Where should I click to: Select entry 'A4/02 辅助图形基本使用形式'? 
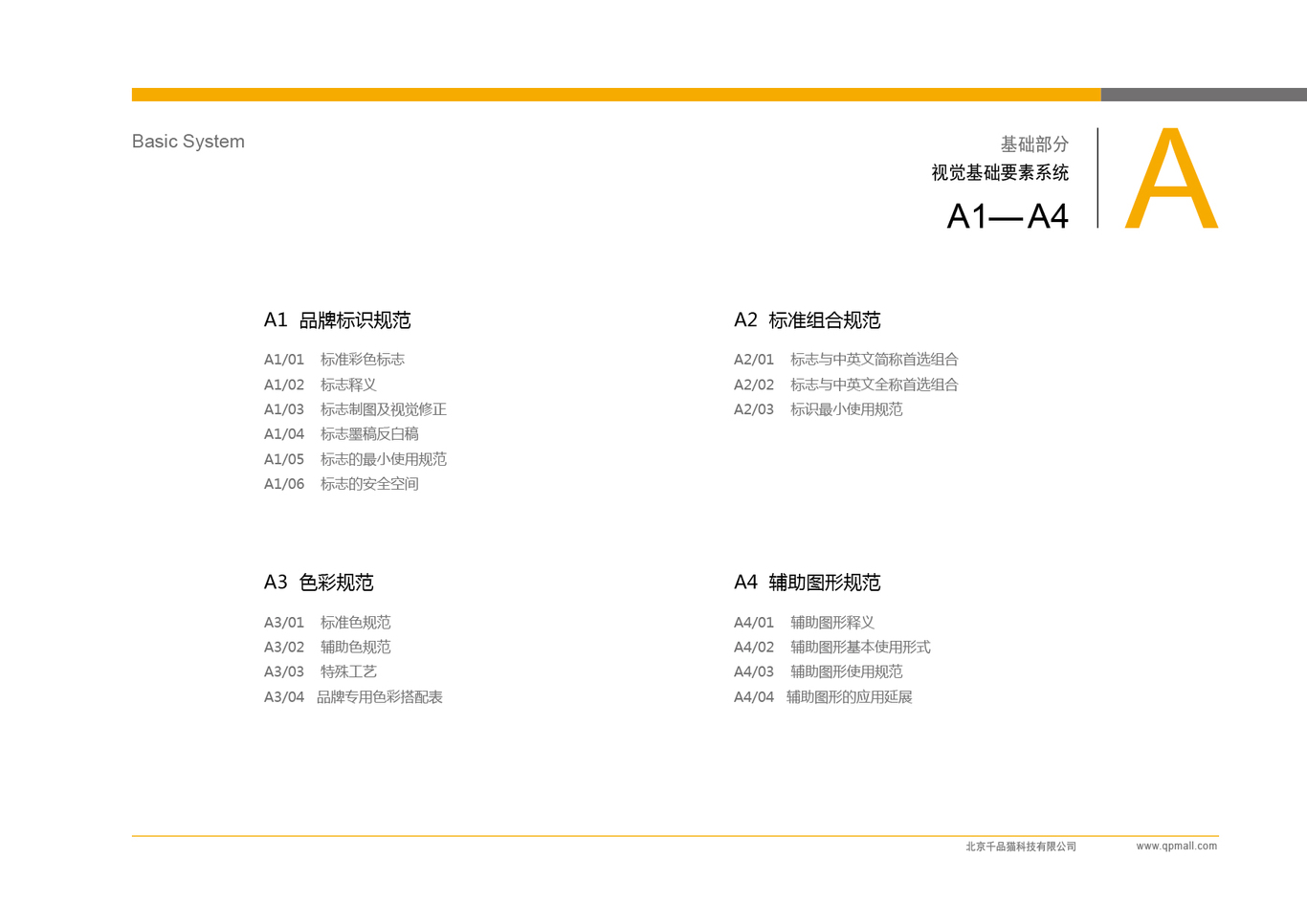coord(832,648)
